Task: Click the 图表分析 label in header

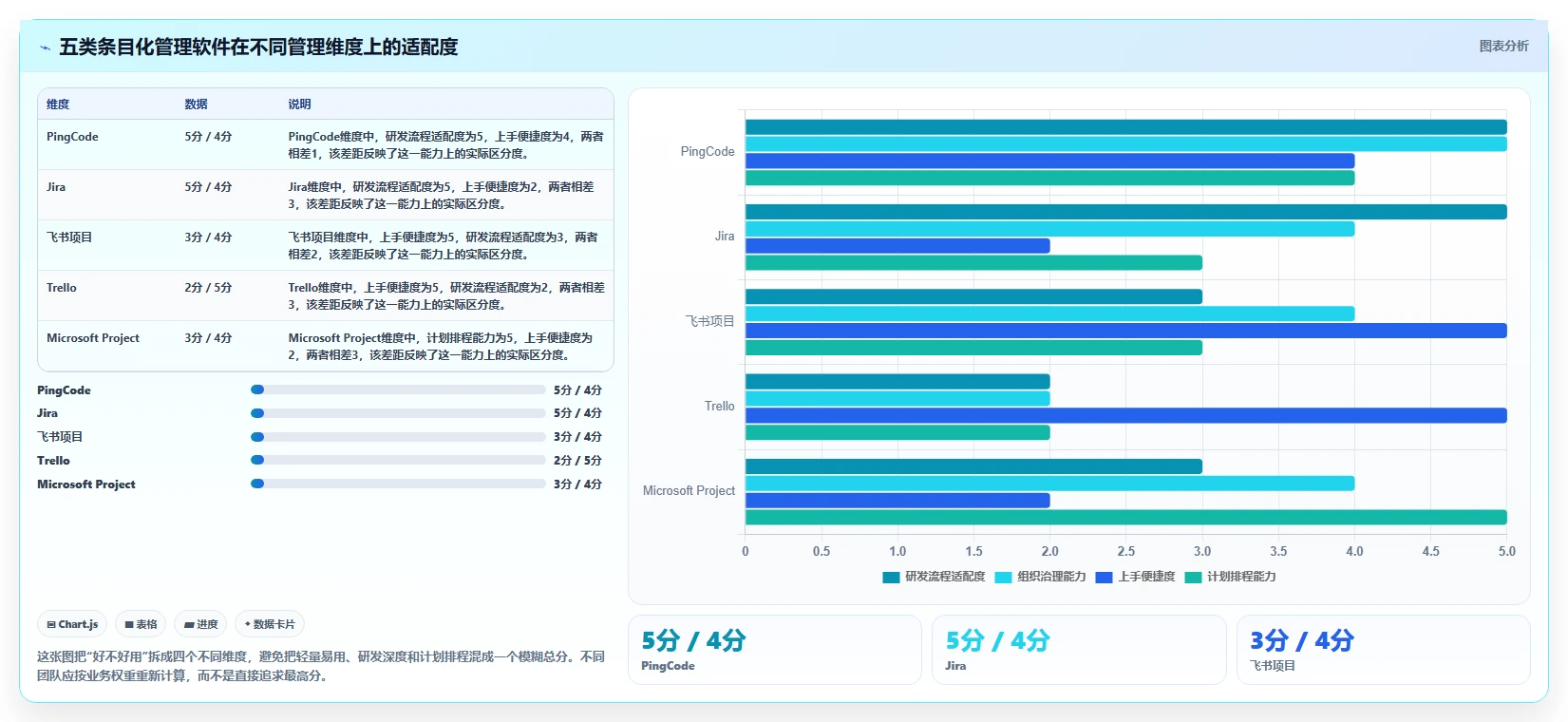Action: tap(1503, 46)
